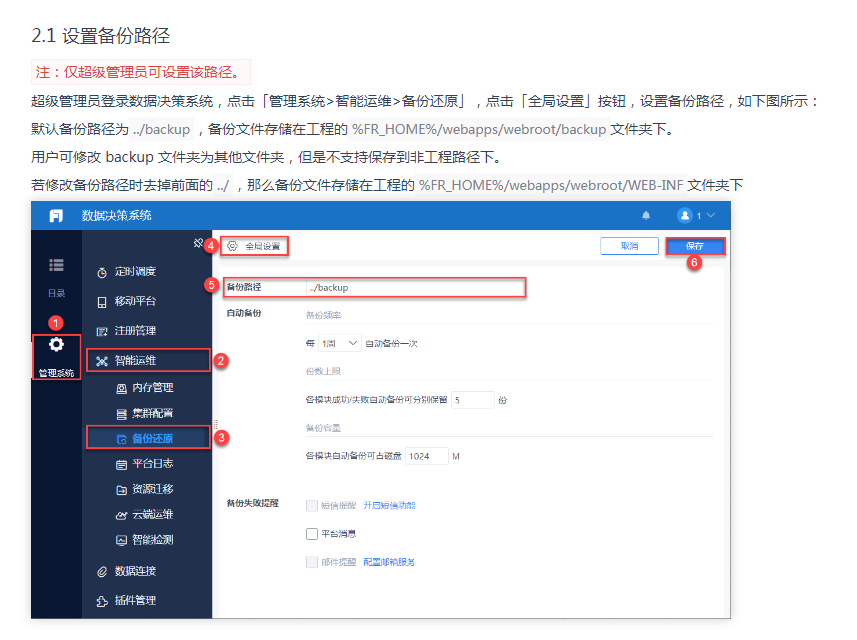Viewport: 857px width, 640px height.
Task: Click the 平台日志 icon
Action: (121, 465)
